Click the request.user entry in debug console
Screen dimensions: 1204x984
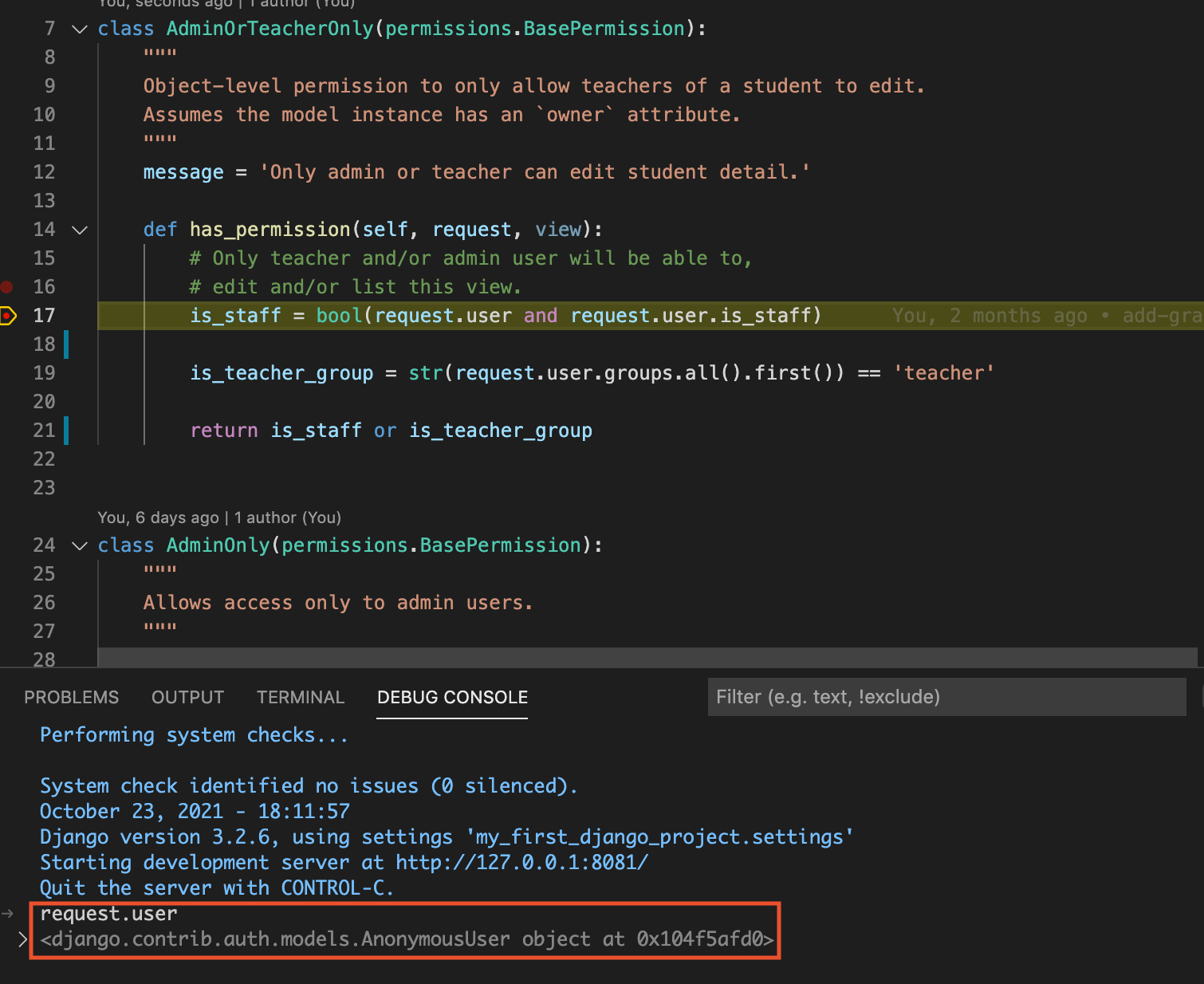[108, 914]
